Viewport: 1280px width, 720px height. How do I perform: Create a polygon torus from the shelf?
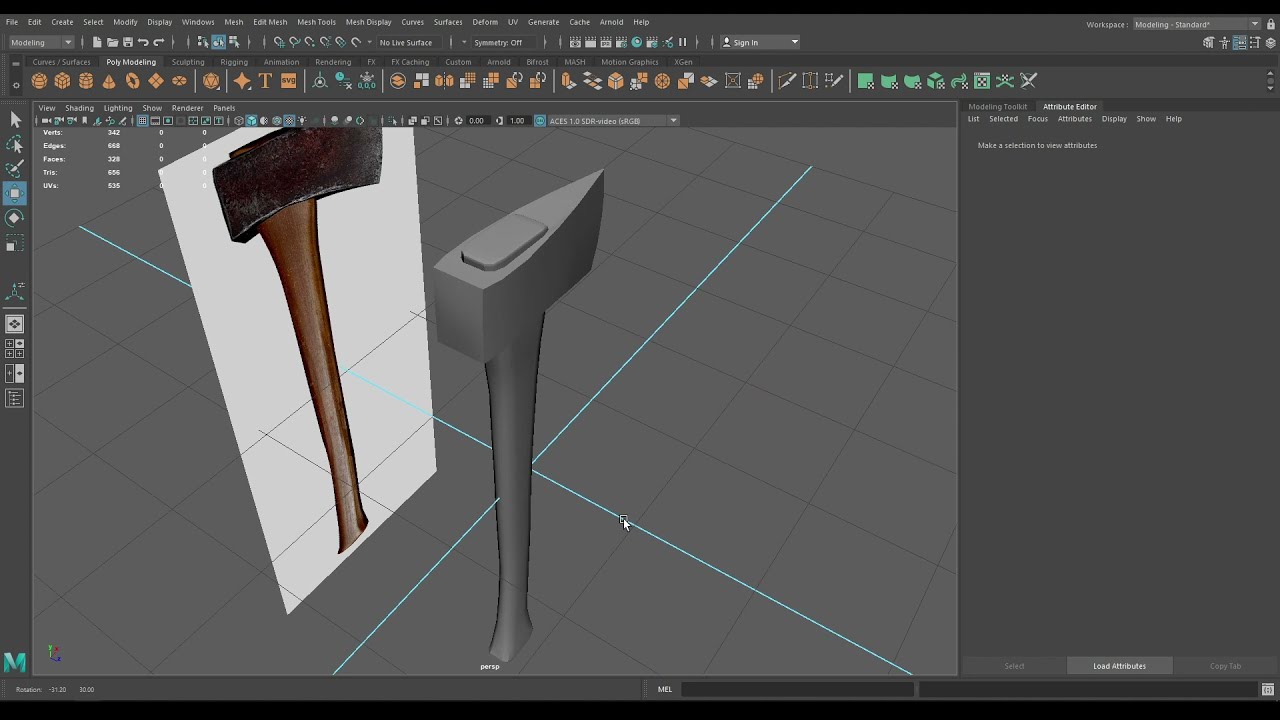132,81
